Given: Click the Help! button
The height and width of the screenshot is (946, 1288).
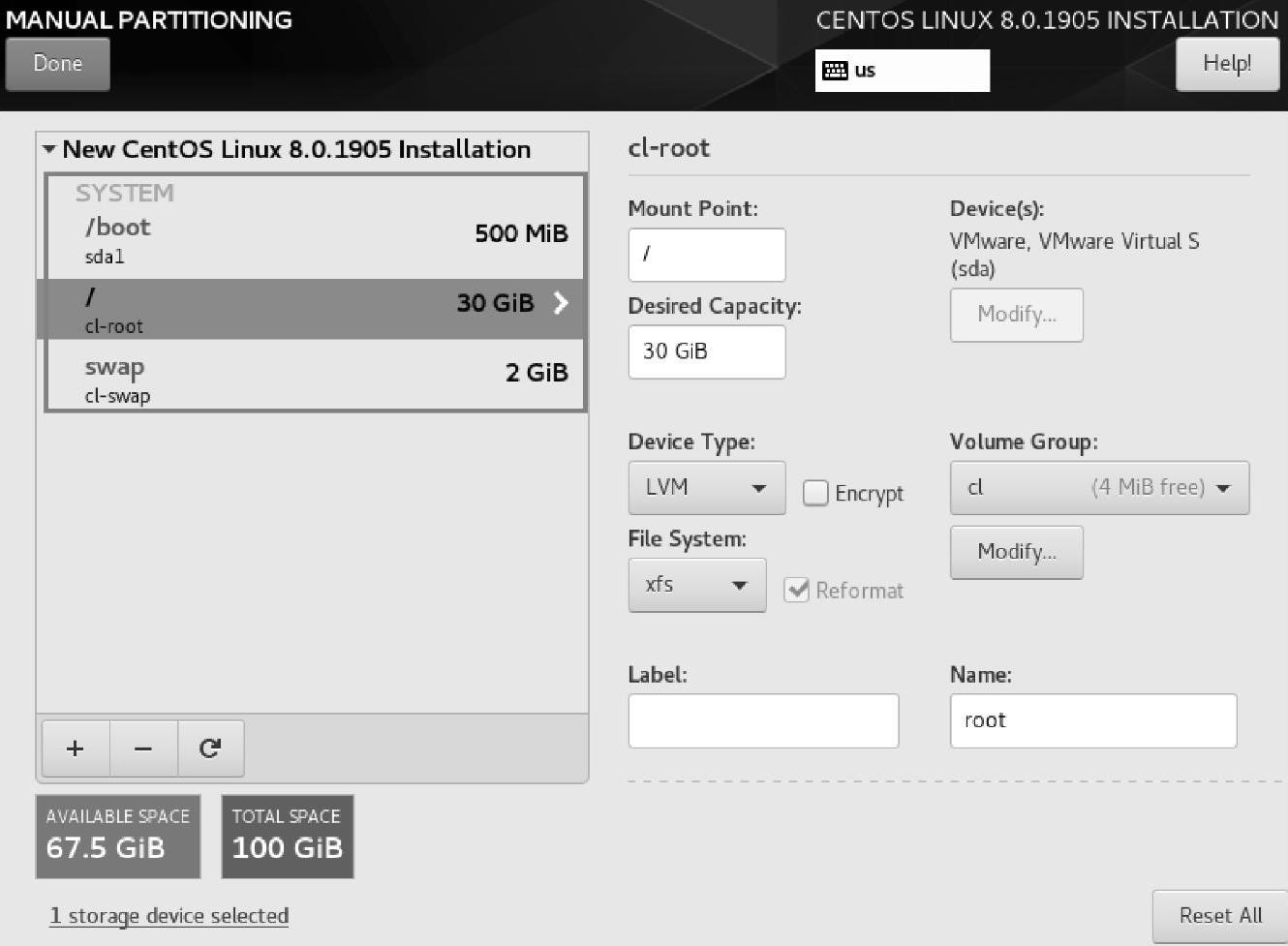Looking at the screenshot, I should [x=1227, y=64].
